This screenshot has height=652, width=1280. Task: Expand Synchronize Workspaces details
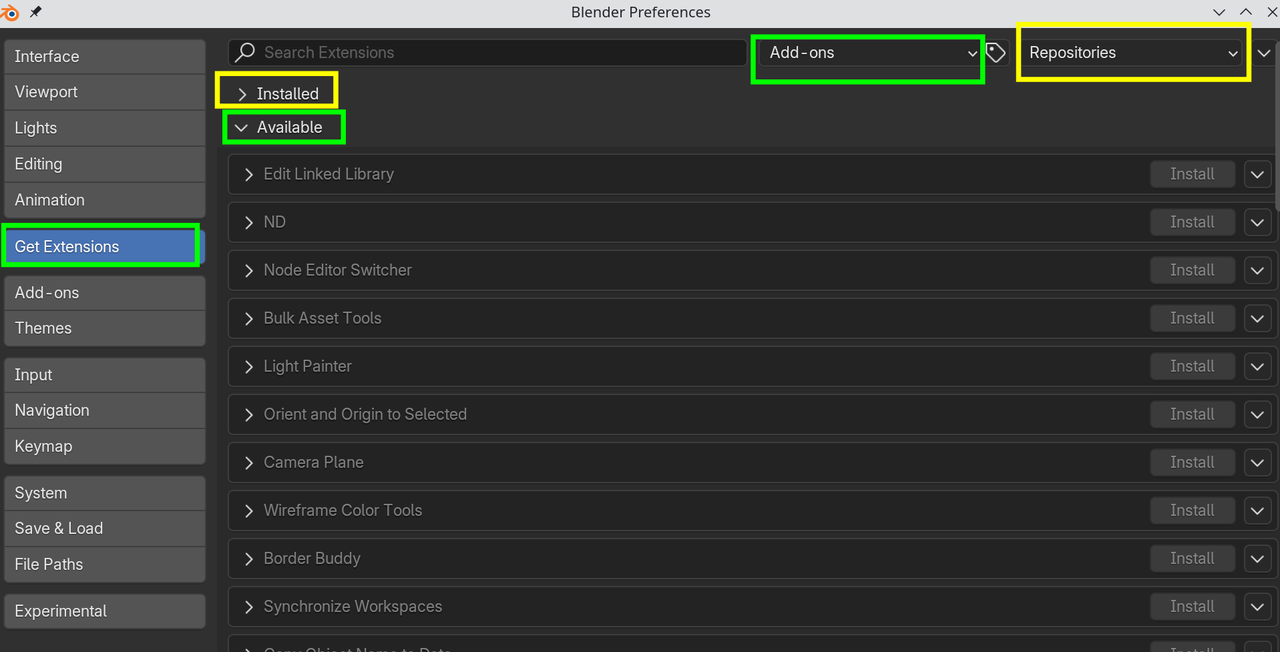(249, 606)
